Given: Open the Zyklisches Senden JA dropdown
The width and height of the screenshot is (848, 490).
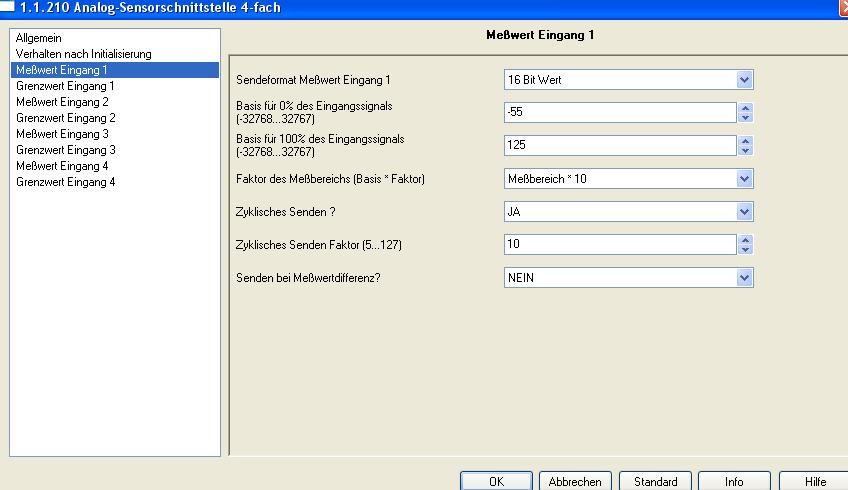Looking at the screenshot, I should pyautogui.click(x=743, y=212).
